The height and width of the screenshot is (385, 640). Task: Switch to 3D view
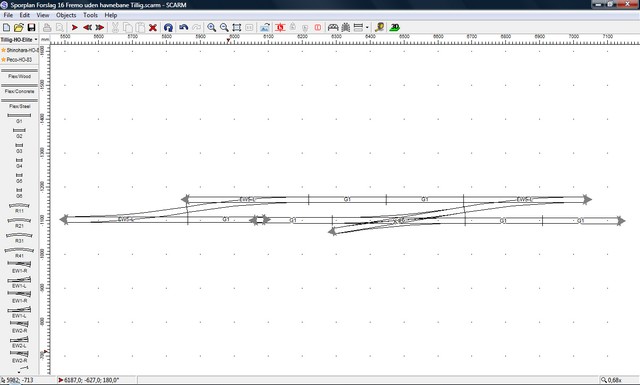pyautogui.click(x=394, y=28)
